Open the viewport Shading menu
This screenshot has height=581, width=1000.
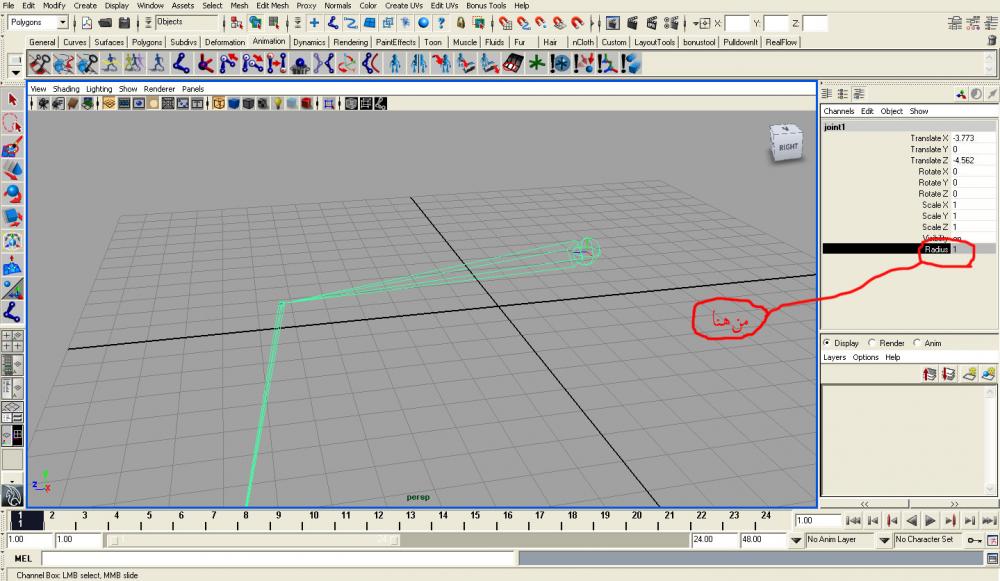[66, 89]
